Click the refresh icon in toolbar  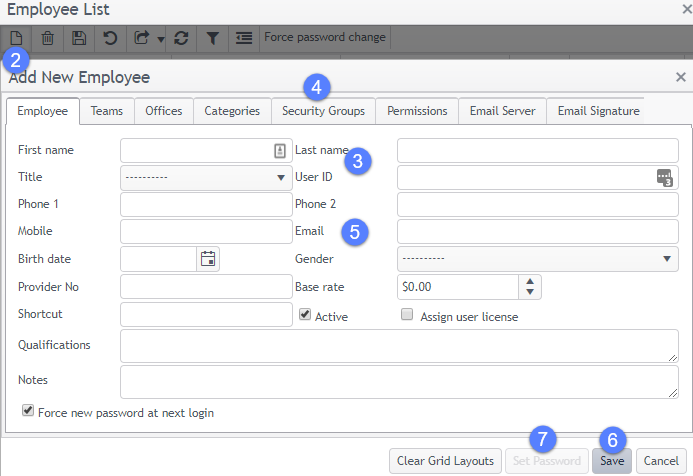(x=181, y=38)
